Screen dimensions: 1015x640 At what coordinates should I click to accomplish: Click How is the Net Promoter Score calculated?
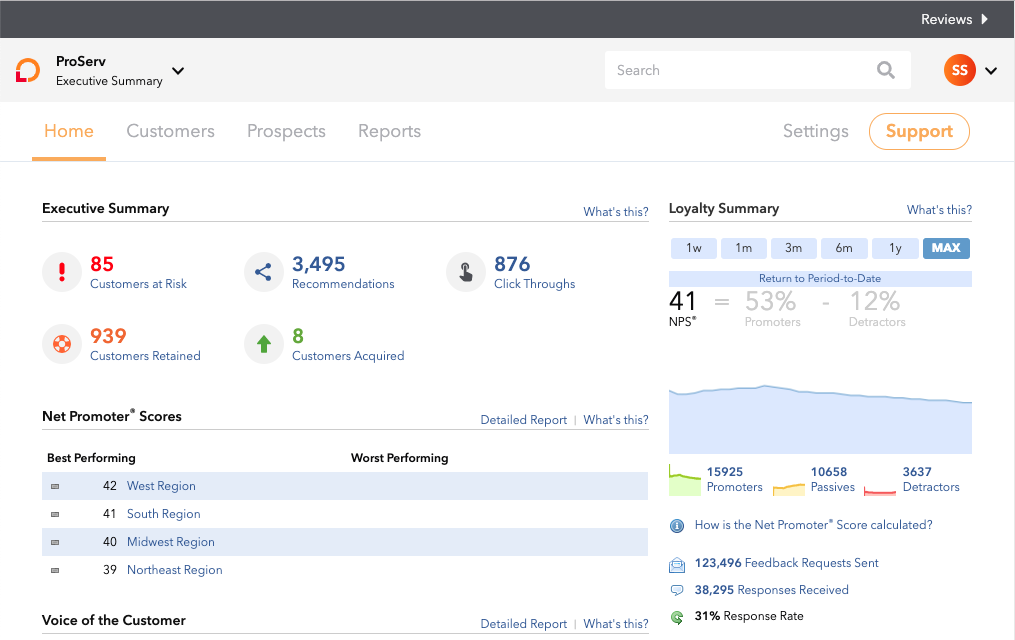pos(814,525)
